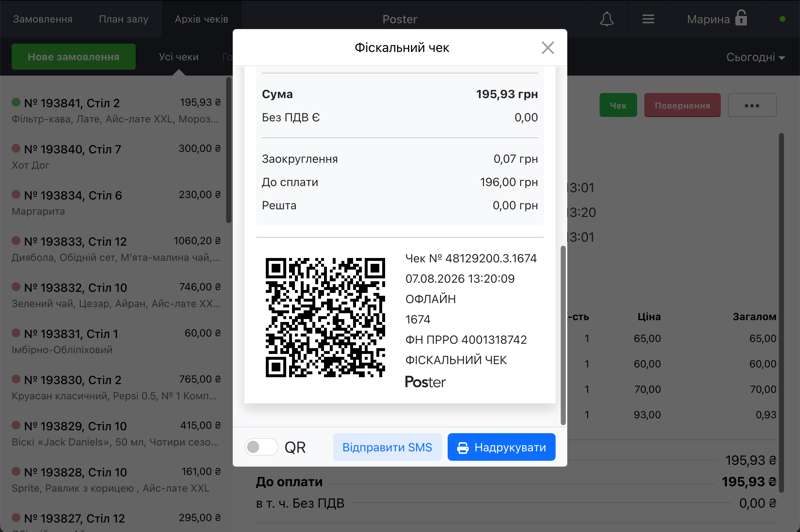
Task: Click the lock icon next to Марина
Action: coord(741,18)
